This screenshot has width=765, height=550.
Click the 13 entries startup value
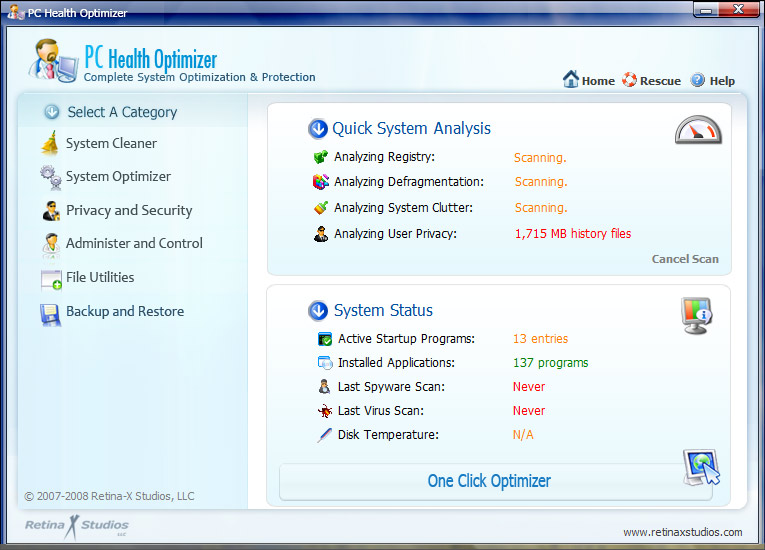541,339
